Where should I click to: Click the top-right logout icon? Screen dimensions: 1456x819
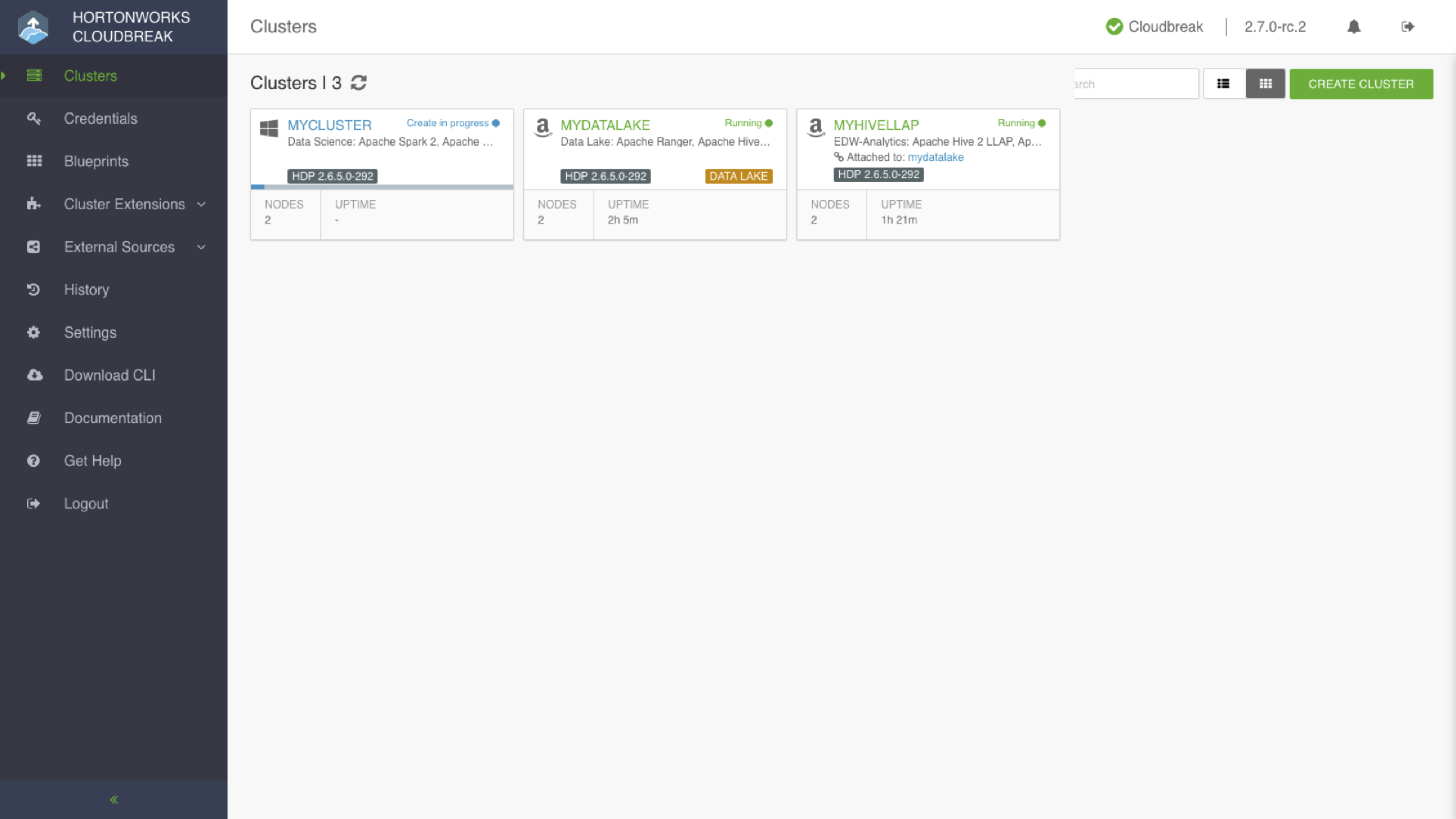(x=1407, y=26)
